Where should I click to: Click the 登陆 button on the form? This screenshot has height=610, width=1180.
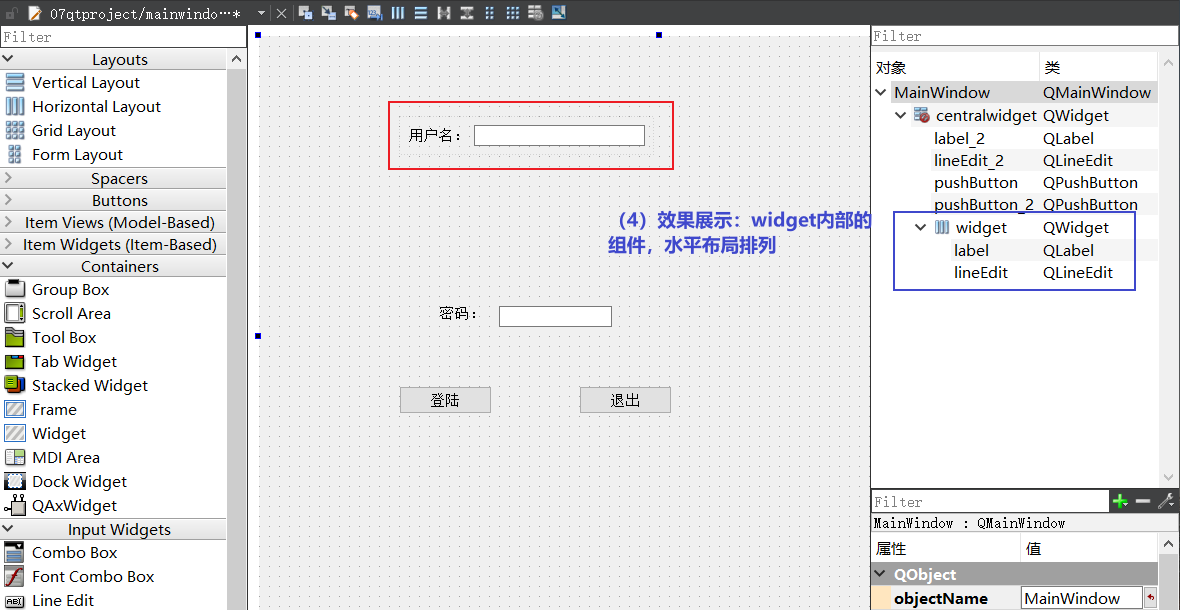click(445, 399)
